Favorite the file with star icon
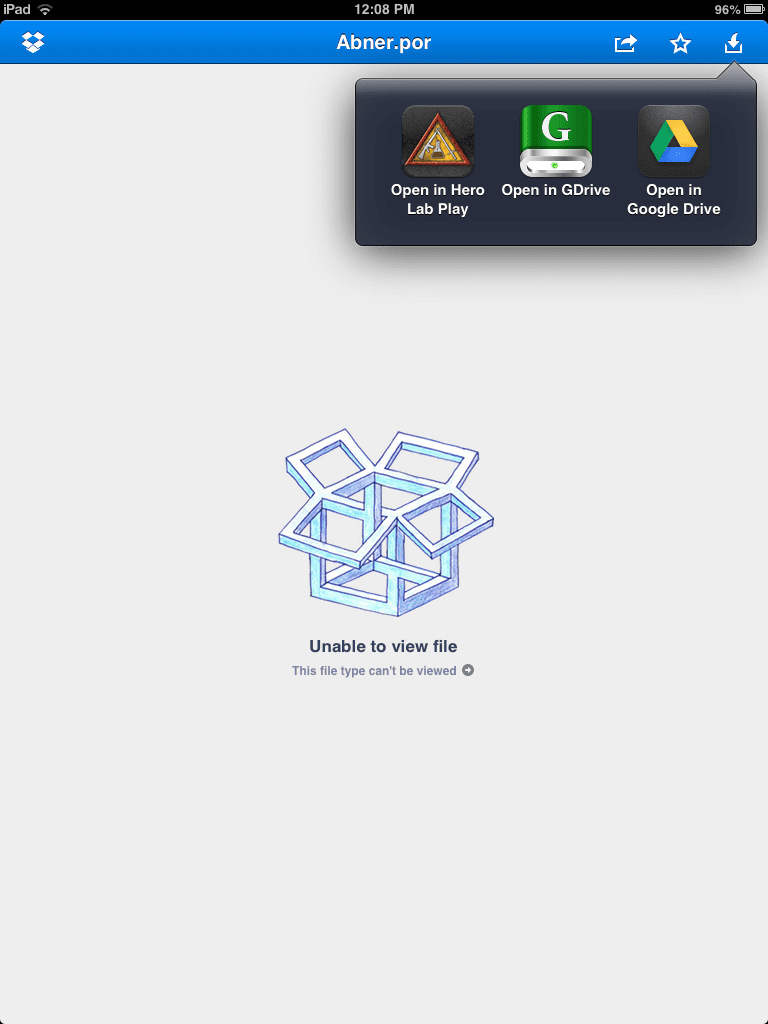 click(x=680, y=44)
